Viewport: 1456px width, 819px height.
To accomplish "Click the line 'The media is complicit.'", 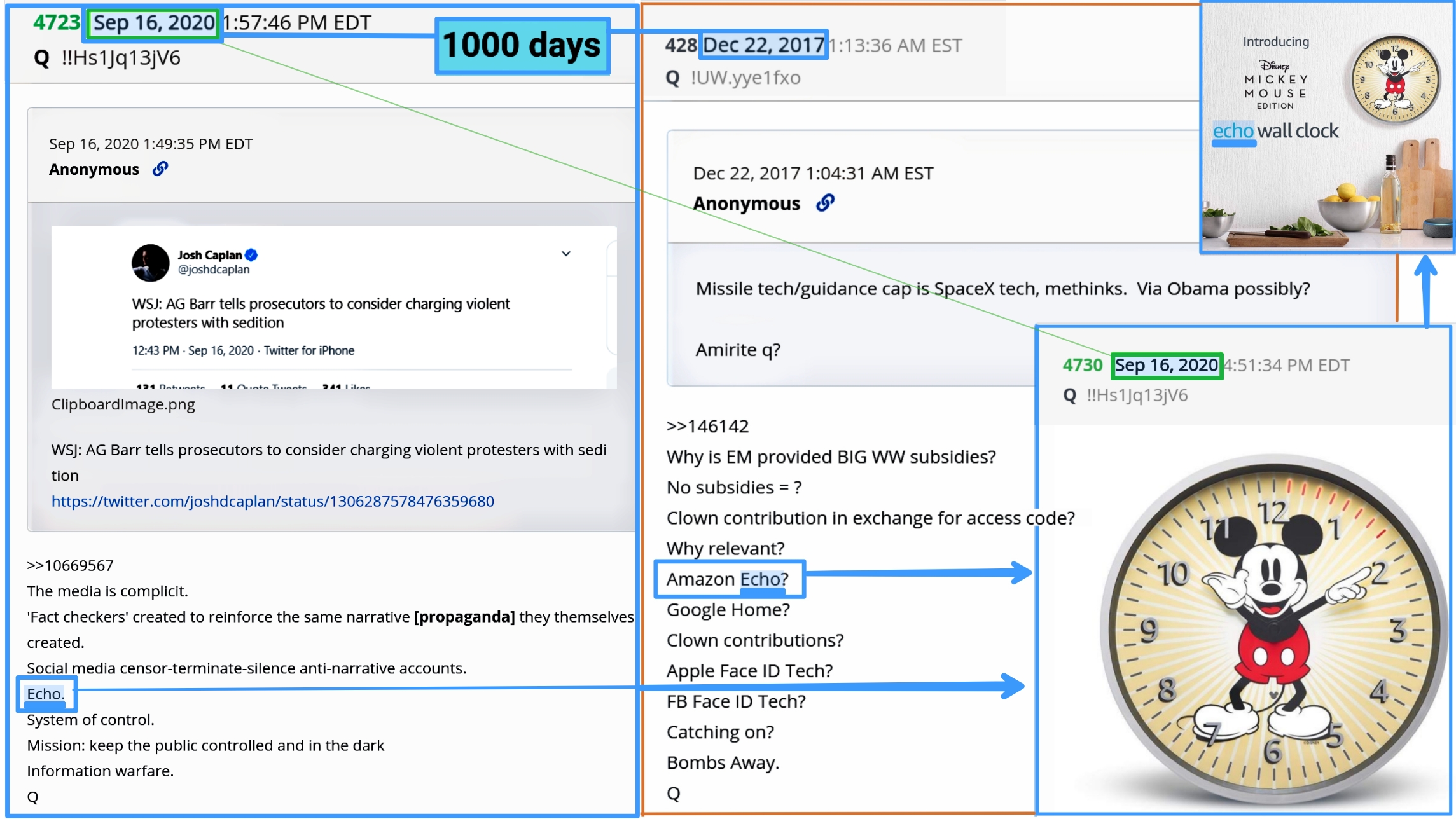I will tap(107, 591).
